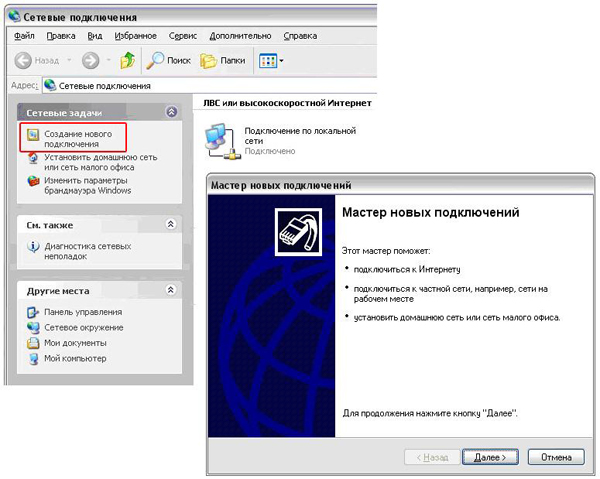600x479 pixels.
Task: Open forward button history dropdown arrow
Action: click(x=109, y=60)
